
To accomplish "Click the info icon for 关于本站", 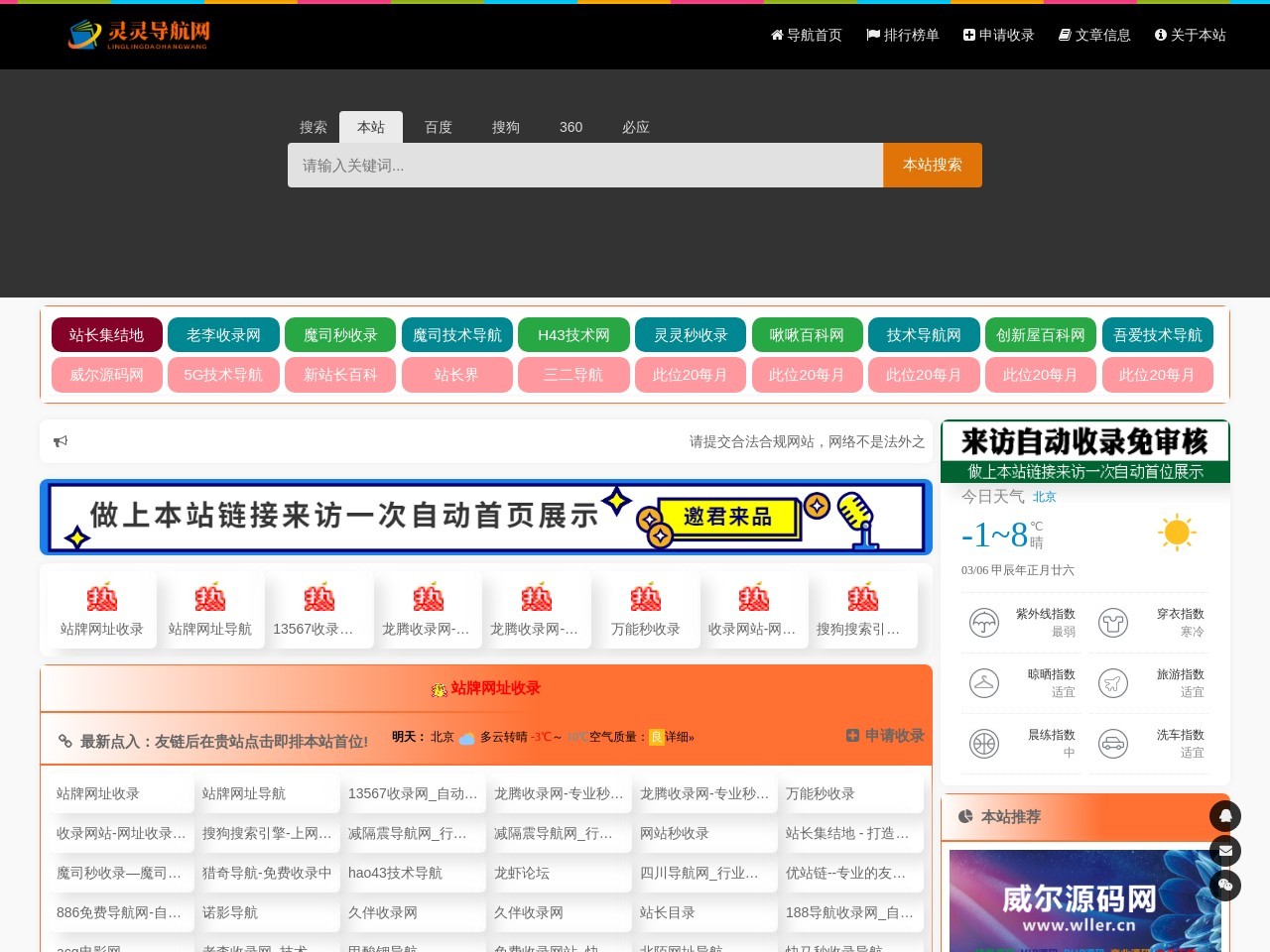I will click(x=1160, y=35).
